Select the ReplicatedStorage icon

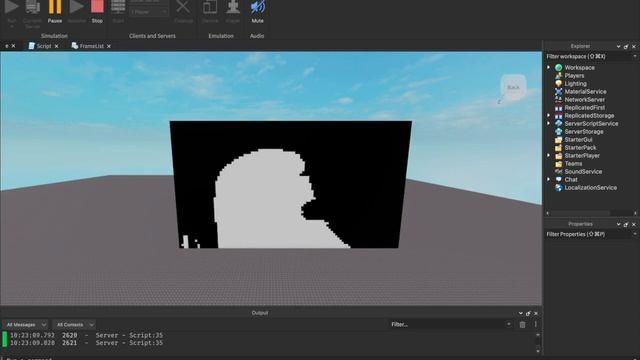tap(558, 116)
